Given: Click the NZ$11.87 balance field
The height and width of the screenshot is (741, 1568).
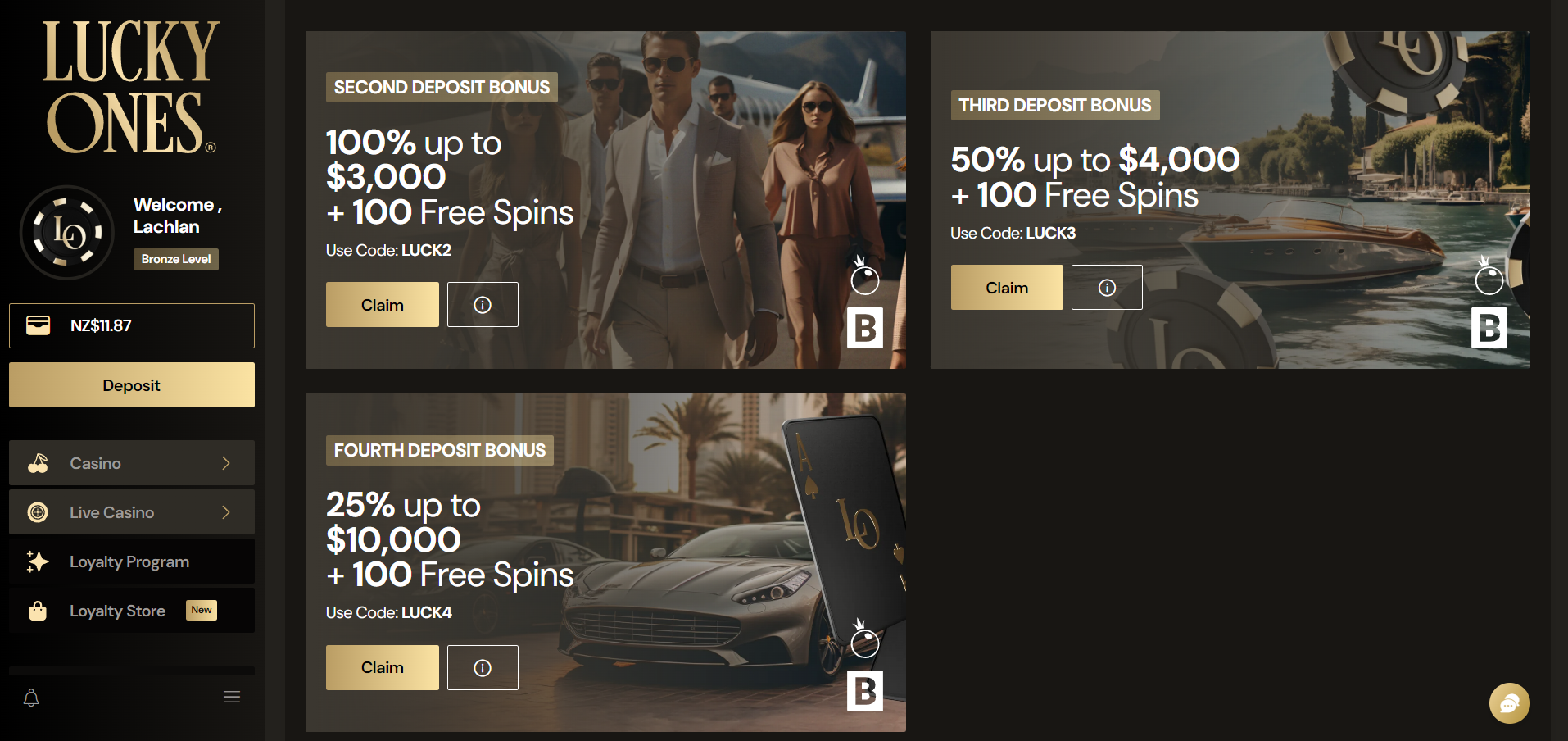Looking at the screenshot, I should [x=132, y=326].
